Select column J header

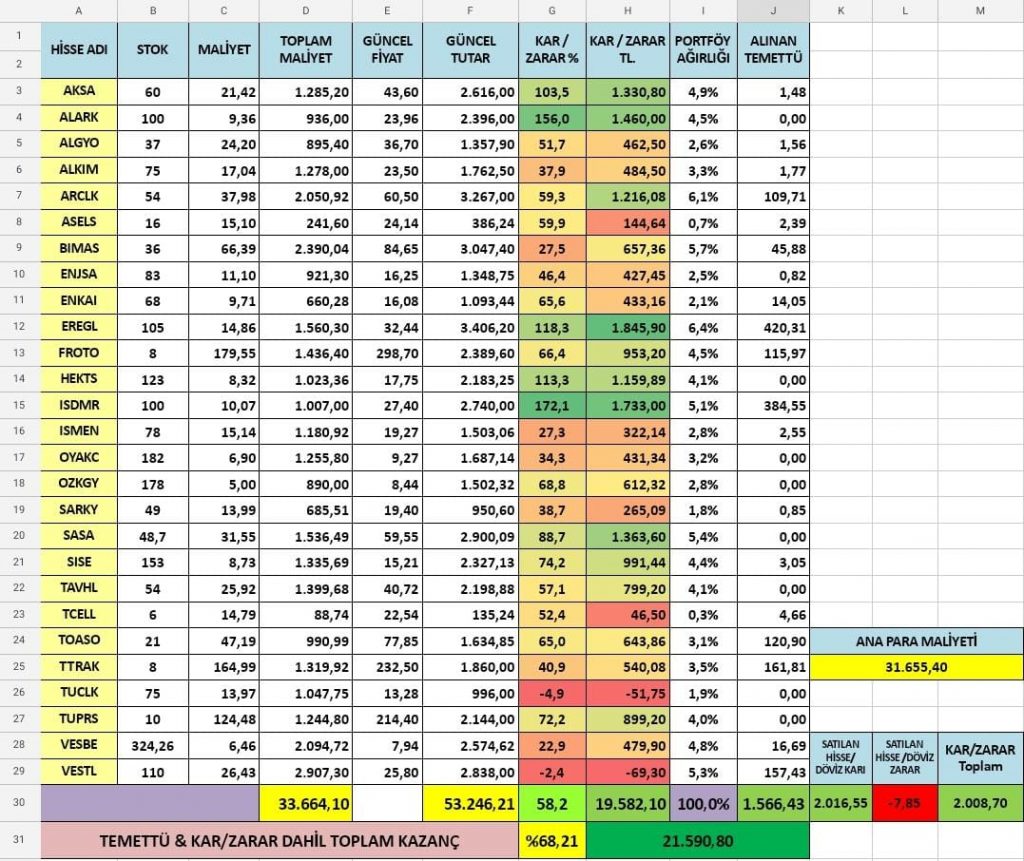773,10
